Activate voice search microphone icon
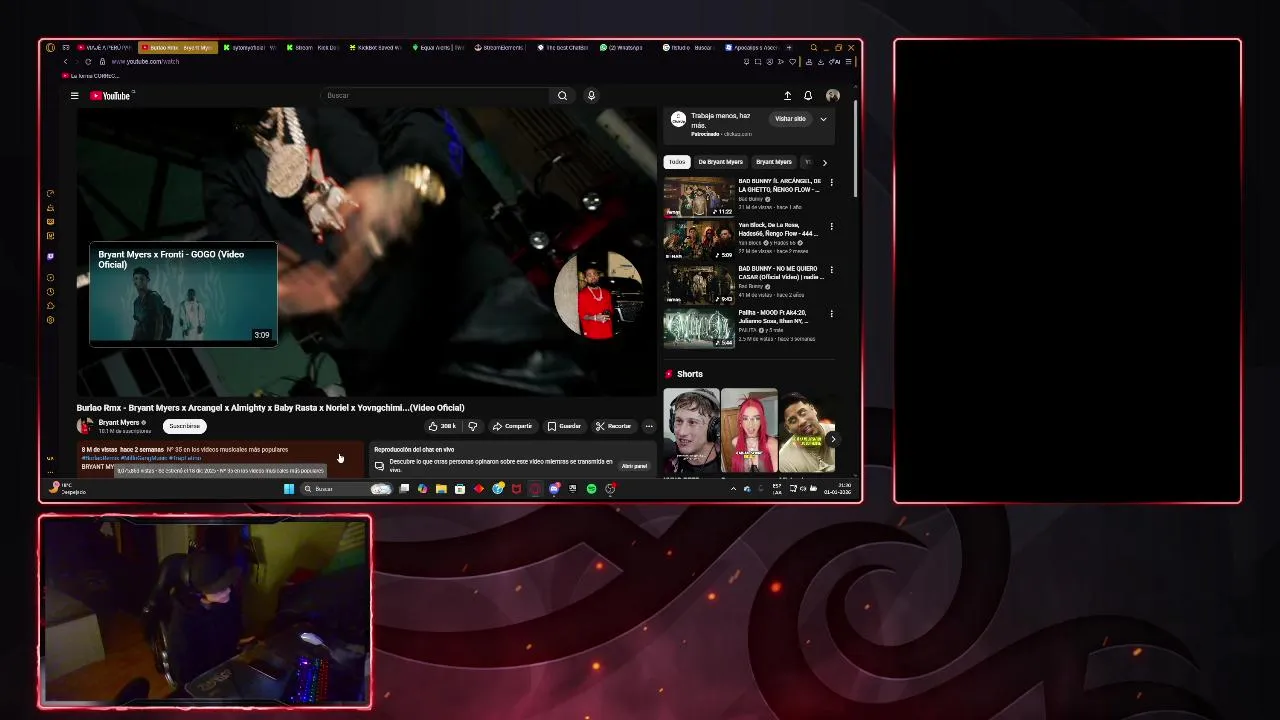 tap(591, 96)
